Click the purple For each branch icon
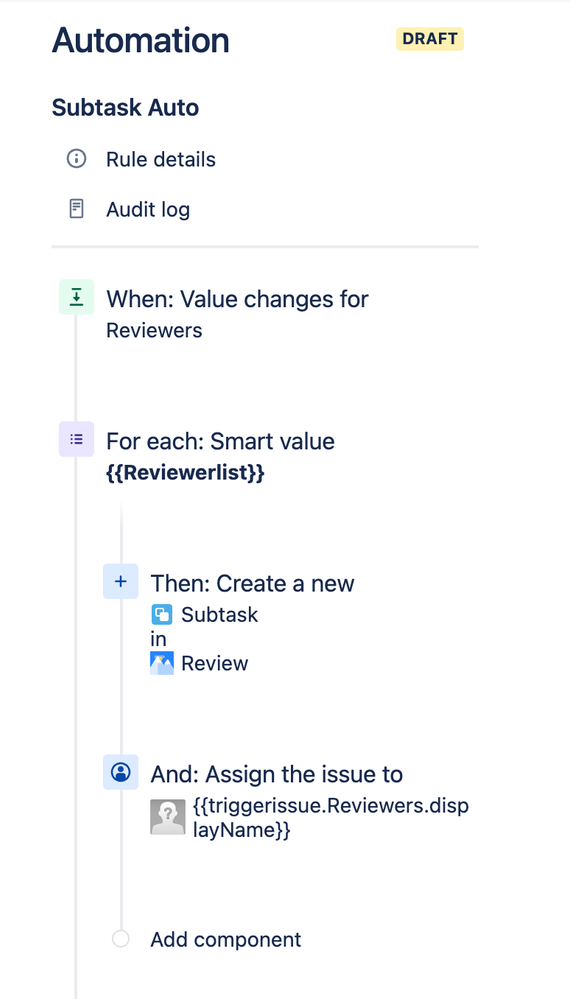Viewport: 570px width, 999px height. 76,439
